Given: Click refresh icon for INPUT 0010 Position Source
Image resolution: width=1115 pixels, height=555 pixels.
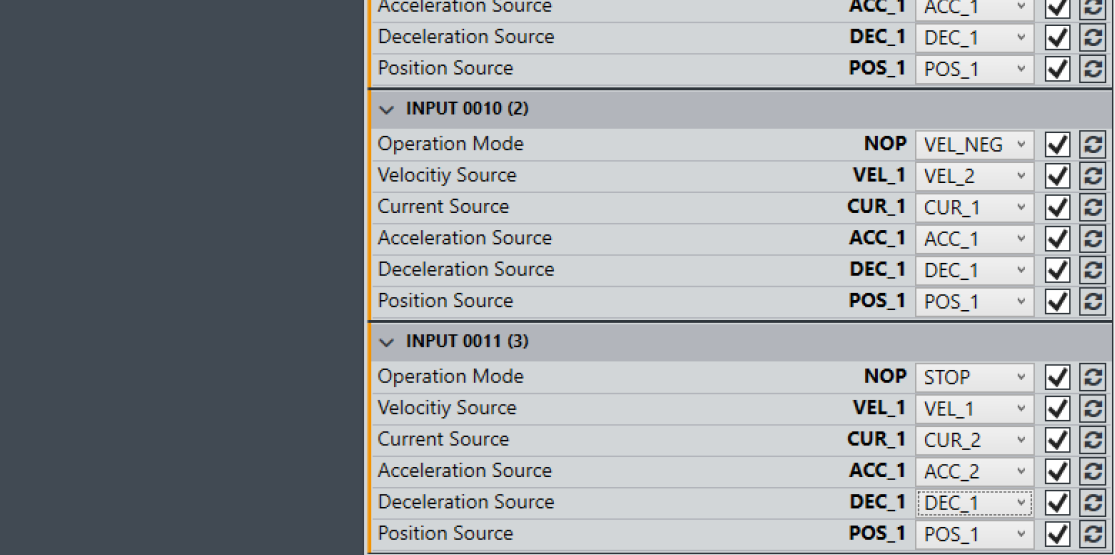Looking at the screenshot, I should (1092, 302).
